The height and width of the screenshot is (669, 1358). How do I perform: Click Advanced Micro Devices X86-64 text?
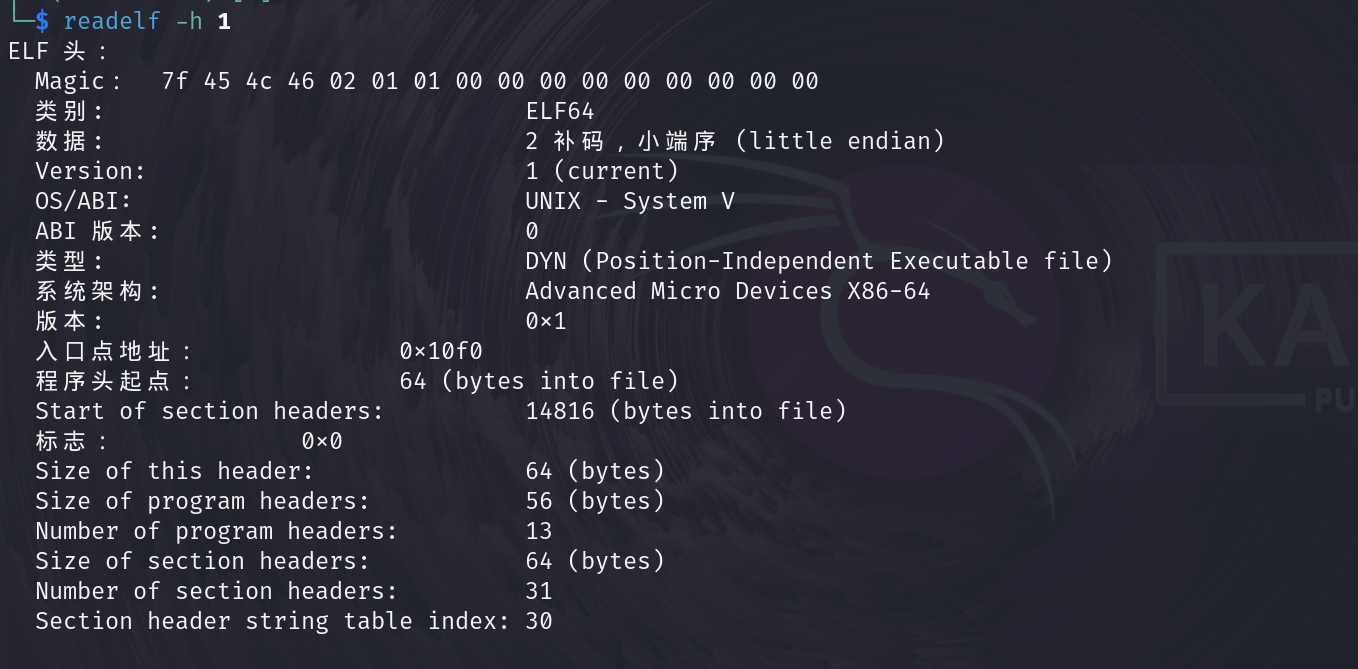tap(728, 291)
